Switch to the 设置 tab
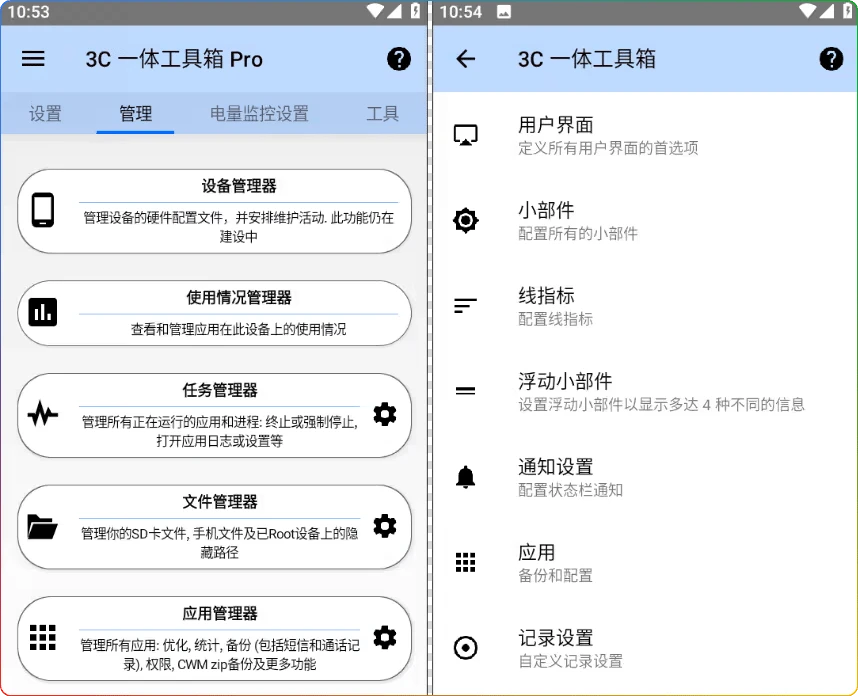Screen dimensions: 858x696 tap(45, 114)
